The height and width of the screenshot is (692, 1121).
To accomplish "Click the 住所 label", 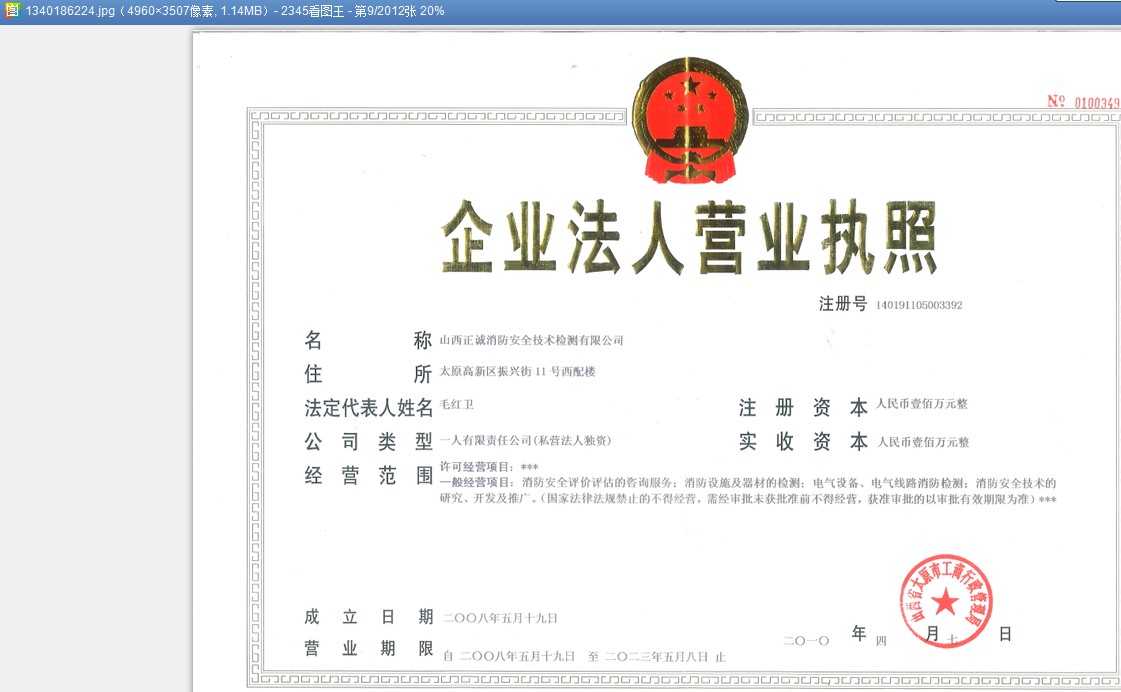I will (x=369, y=374).
